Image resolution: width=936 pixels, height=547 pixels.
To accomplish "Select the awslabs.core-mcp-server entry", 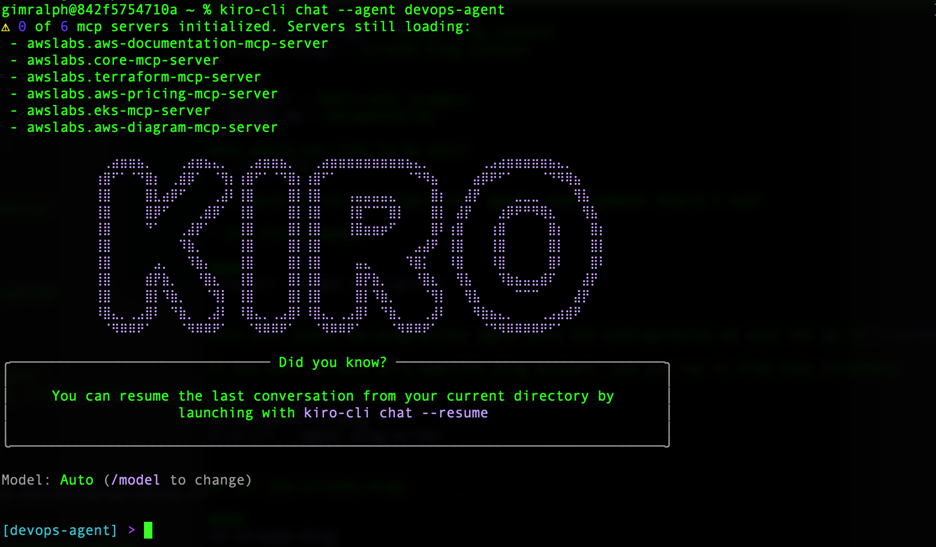I will pos(122,60).
